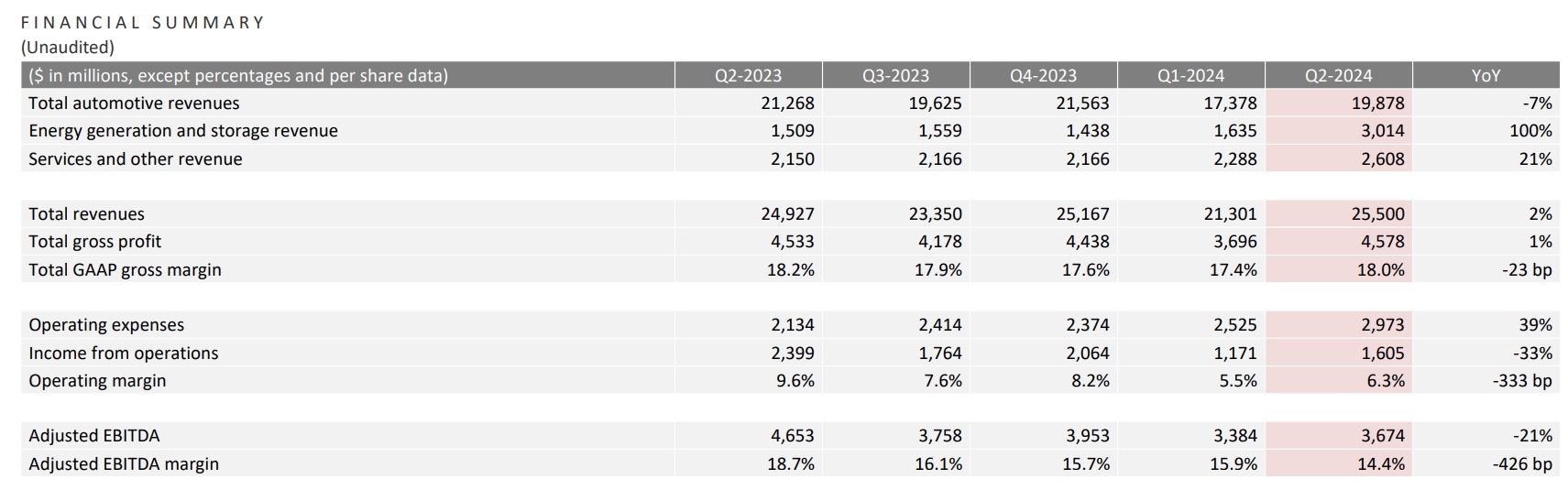Select the Adjusted EBITDA margin row label

pos(124,464)
